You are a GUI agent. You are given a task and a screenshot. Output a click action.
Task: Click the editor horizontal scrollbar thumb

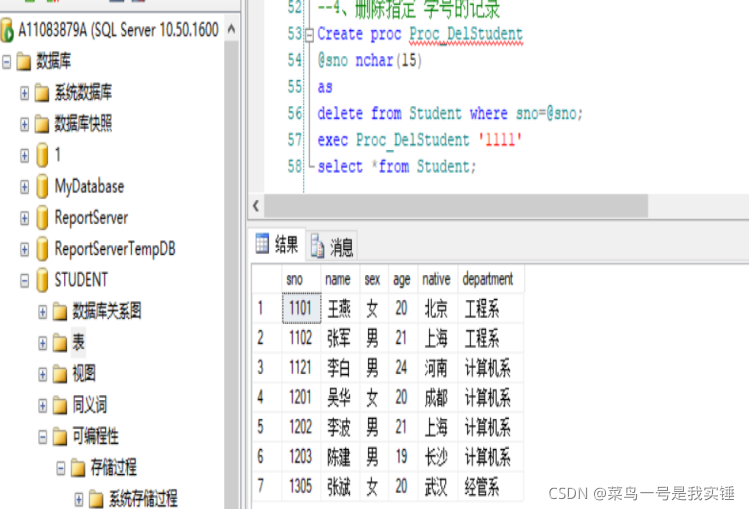(x=456, y=206)
